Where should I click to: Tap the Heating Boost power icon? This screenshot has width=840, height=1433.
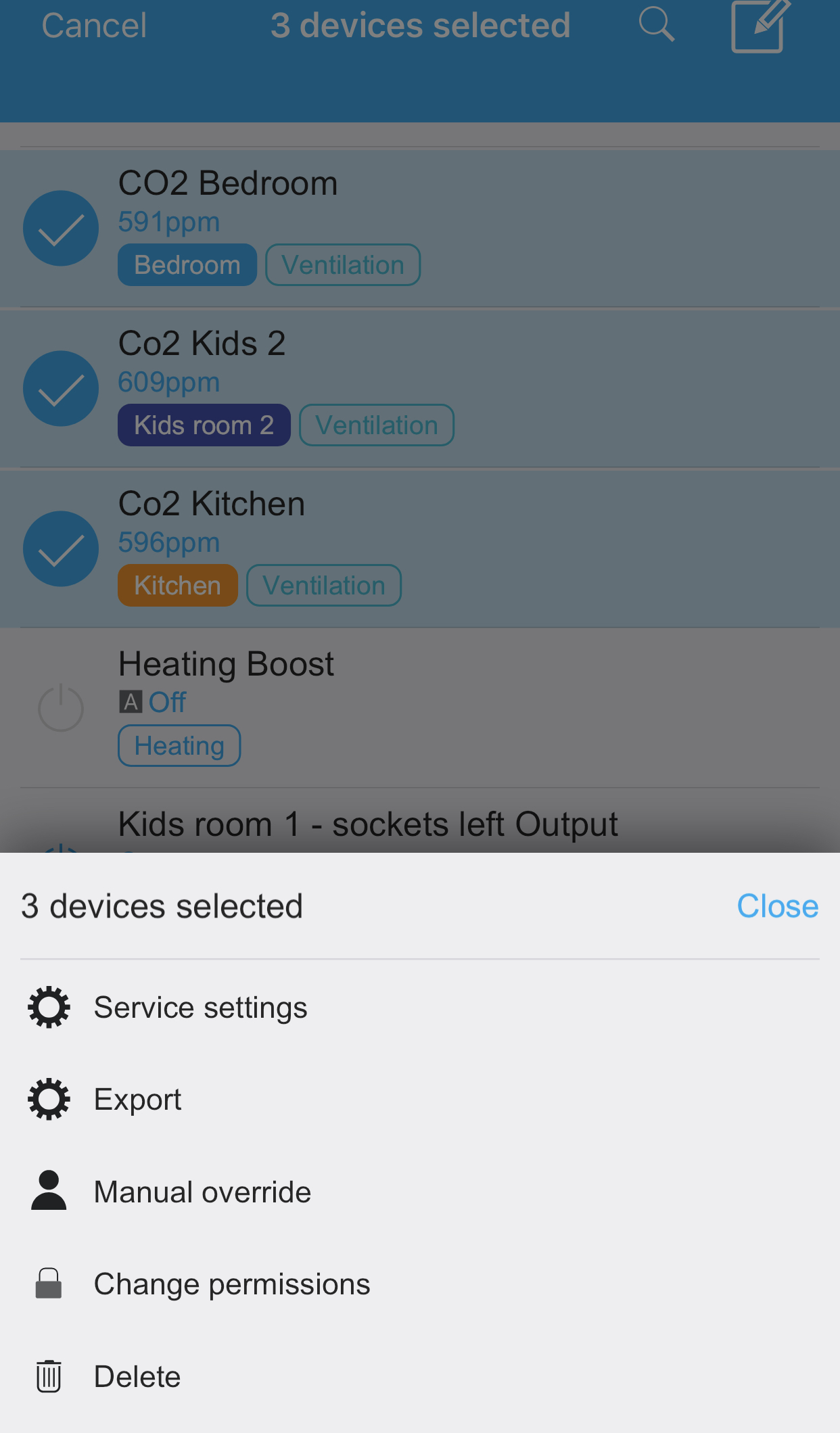[60, 709]
